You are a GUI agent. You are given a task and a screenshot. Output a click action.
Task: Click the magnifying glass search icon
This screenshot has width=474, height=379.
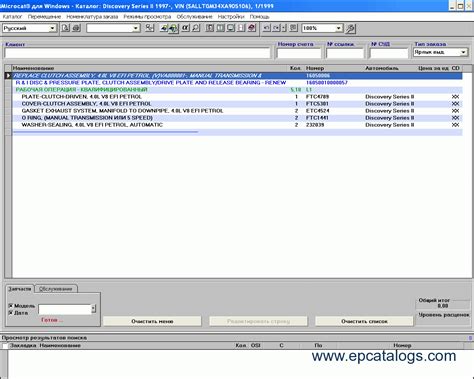[196, 28]
